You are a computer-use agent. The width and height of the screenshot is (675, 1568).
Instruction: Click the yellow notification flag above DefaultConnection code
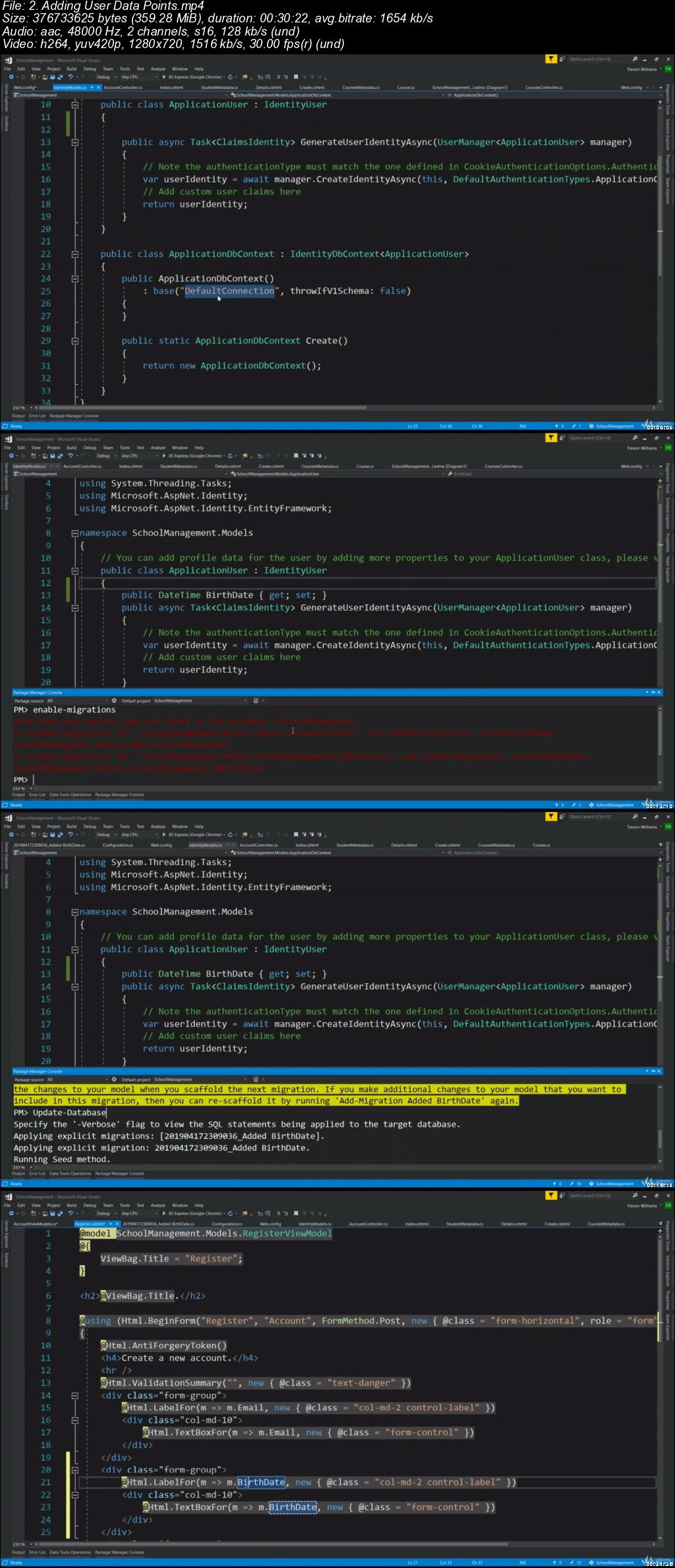coord(551,59)
